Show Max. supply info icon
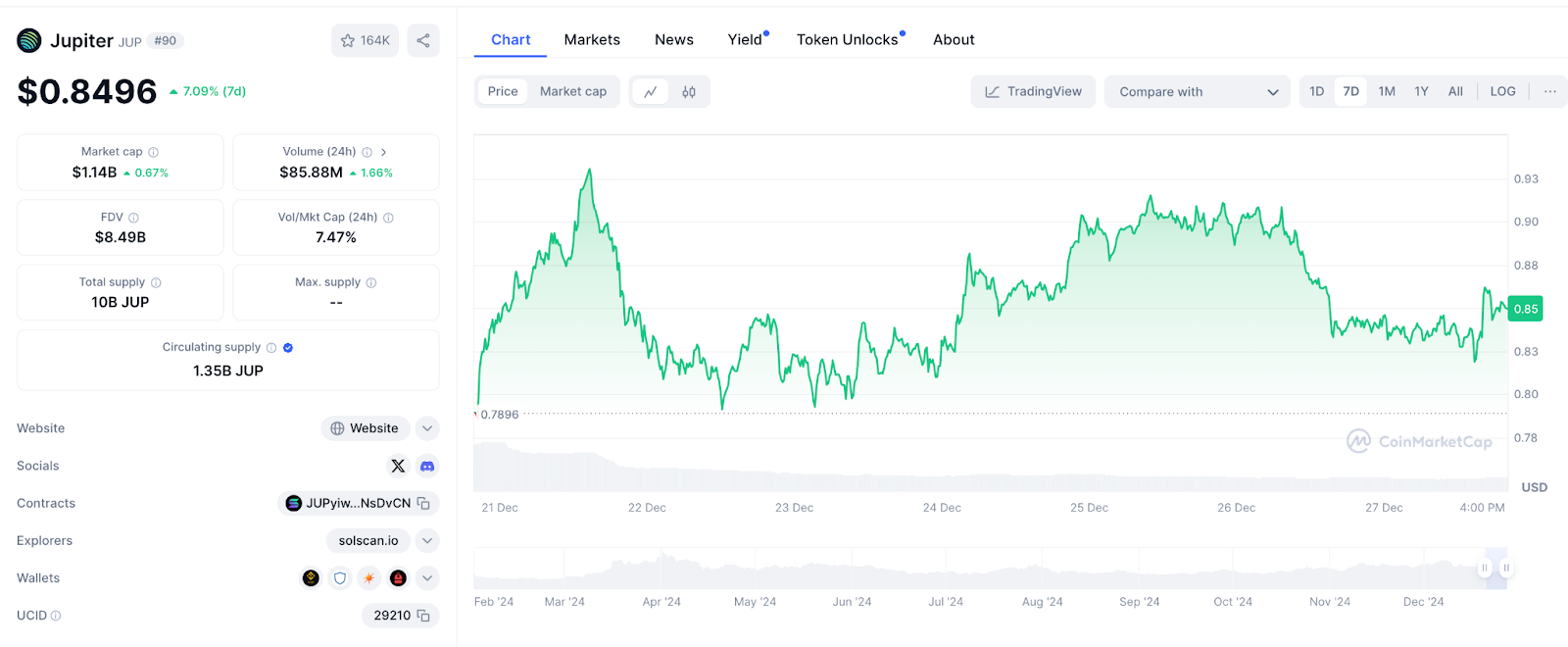The image size is (1568, 647). point(371,282)
